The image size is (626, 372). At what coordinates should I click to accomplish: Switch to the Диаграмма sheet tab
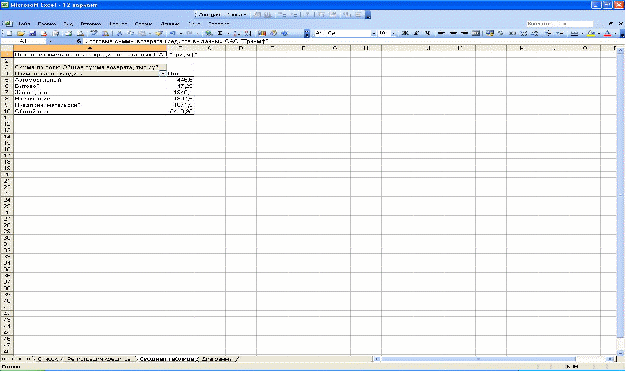[216, 359]
